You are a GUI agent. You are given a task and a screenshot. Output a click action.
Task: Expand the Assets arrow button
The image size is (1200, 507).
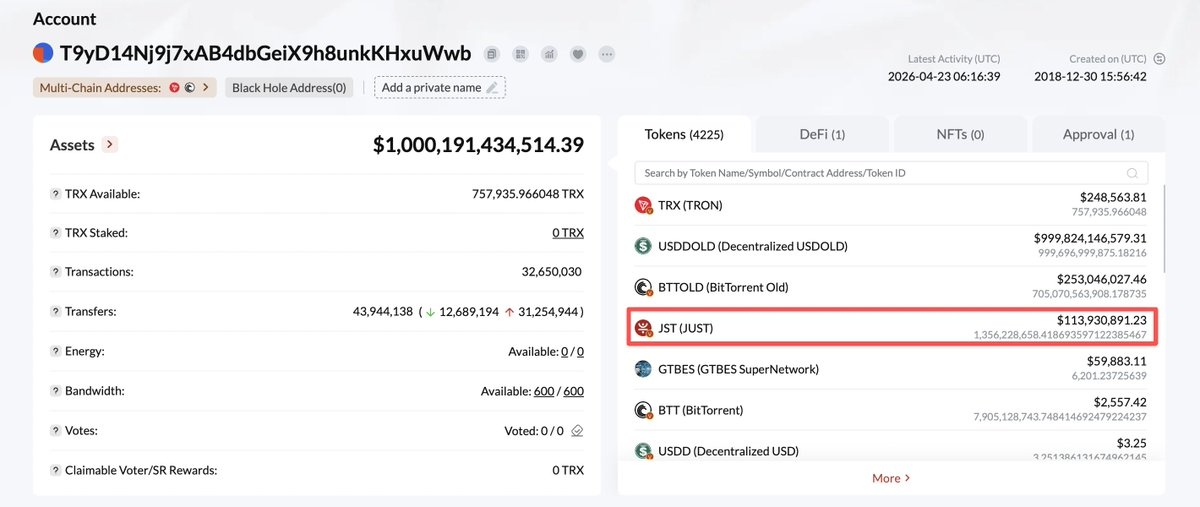tap(110, 145)
